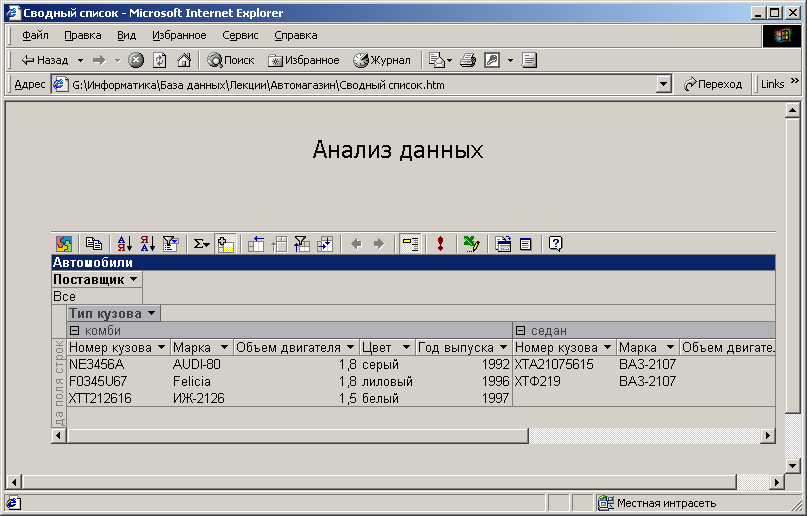Refresh the page in browser toolbar

[160, 60]
